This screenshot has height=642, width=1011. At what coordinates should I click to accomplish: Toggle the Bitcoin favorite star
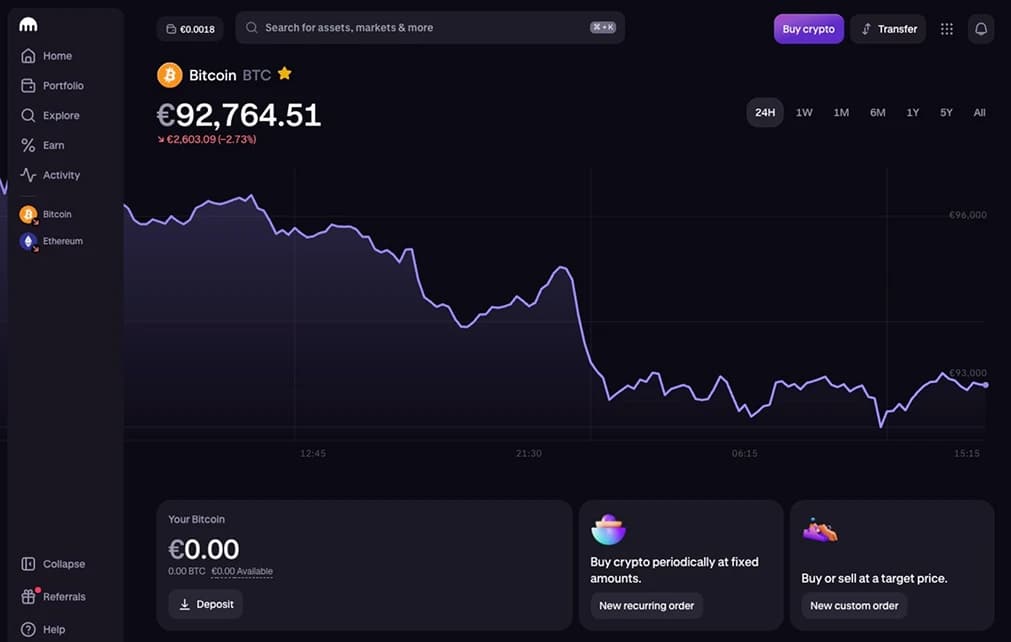284,73
